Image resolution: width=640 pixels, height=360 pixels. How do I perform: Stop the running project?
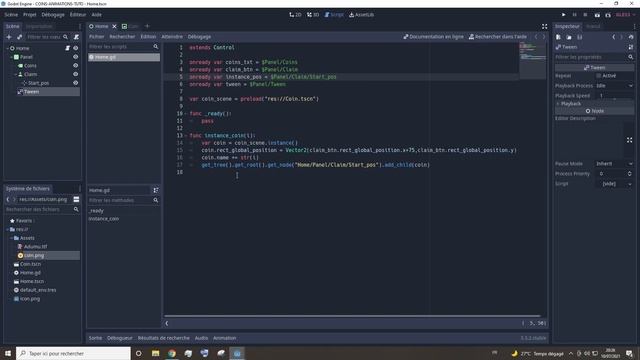585,15
